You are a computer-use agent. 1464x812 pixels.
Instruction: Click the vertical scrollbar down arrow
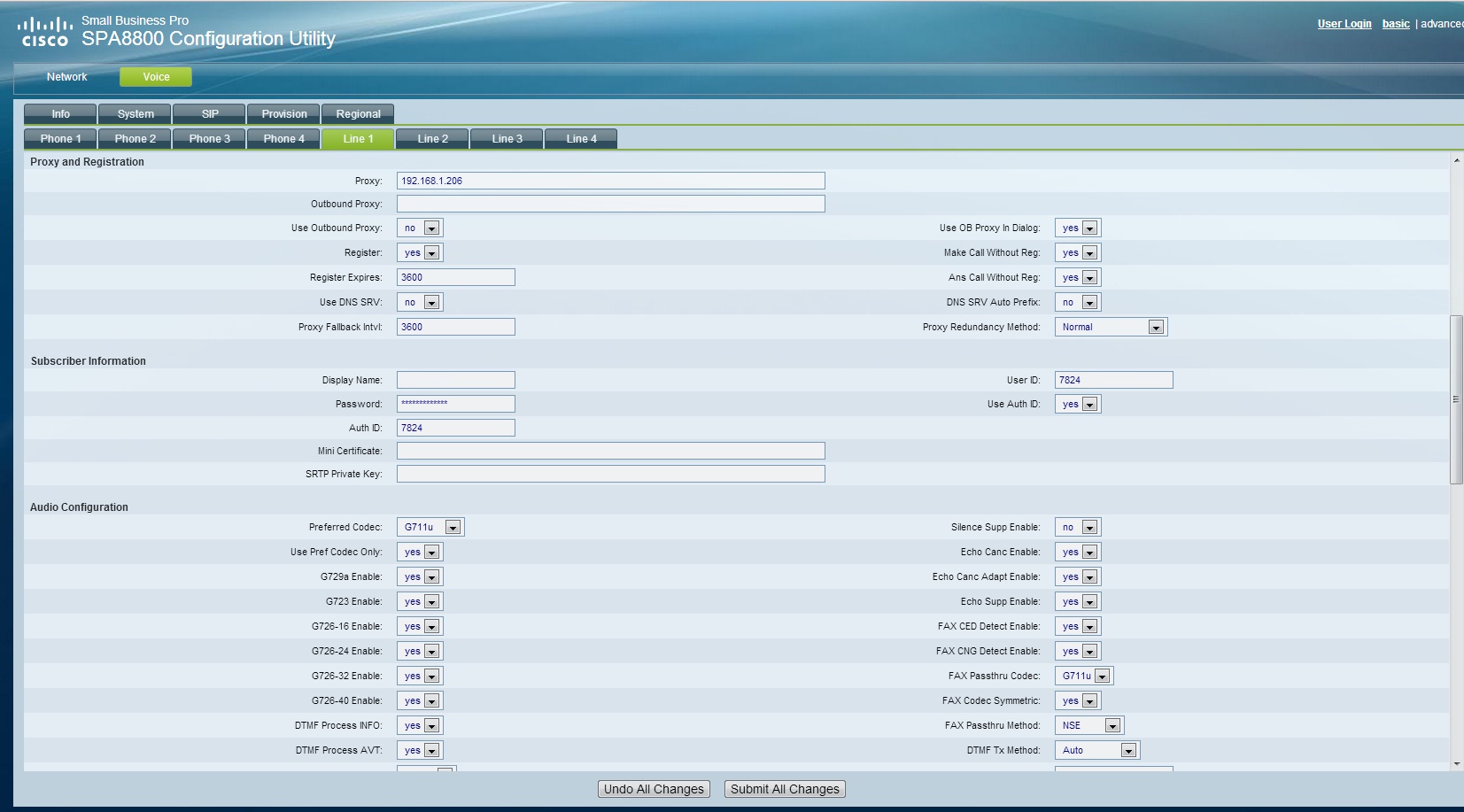(x=1456, y=763)
